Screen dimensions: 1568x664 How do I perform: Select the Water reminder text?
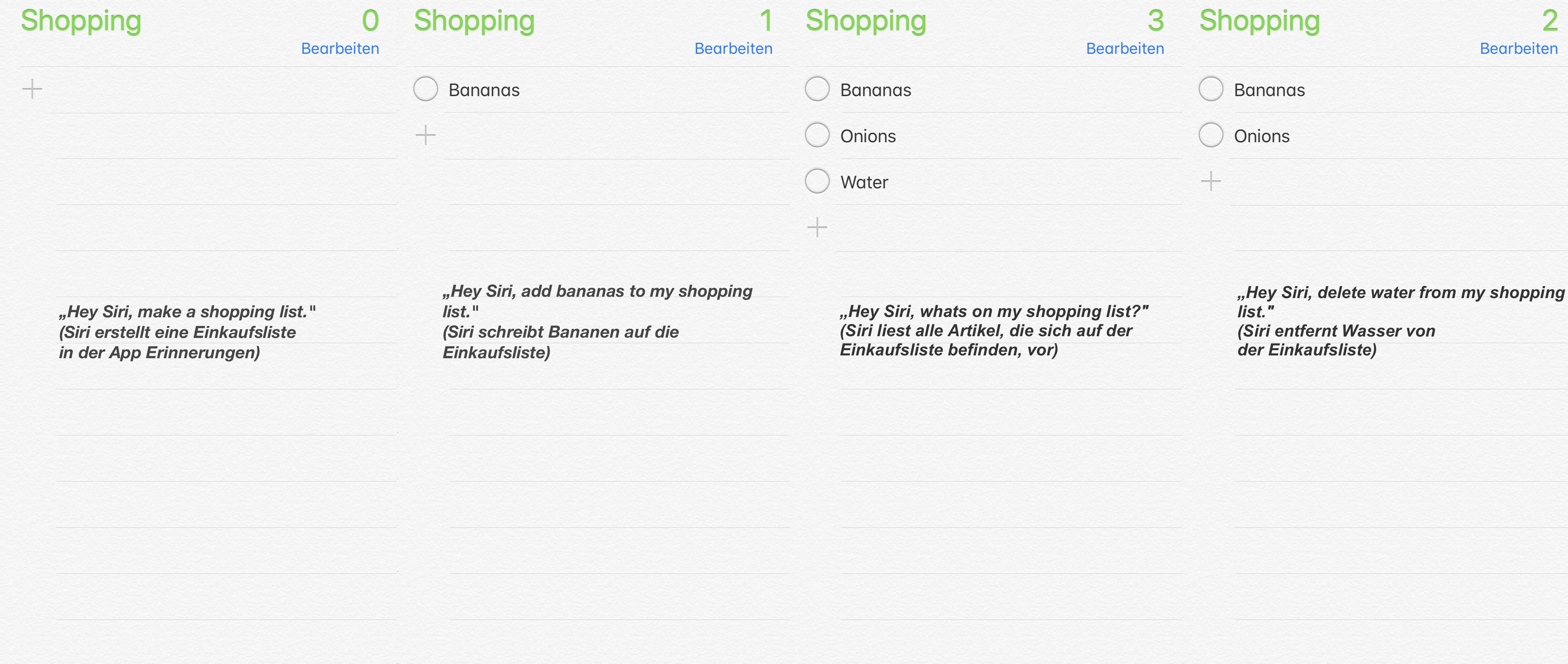(864, 182)
